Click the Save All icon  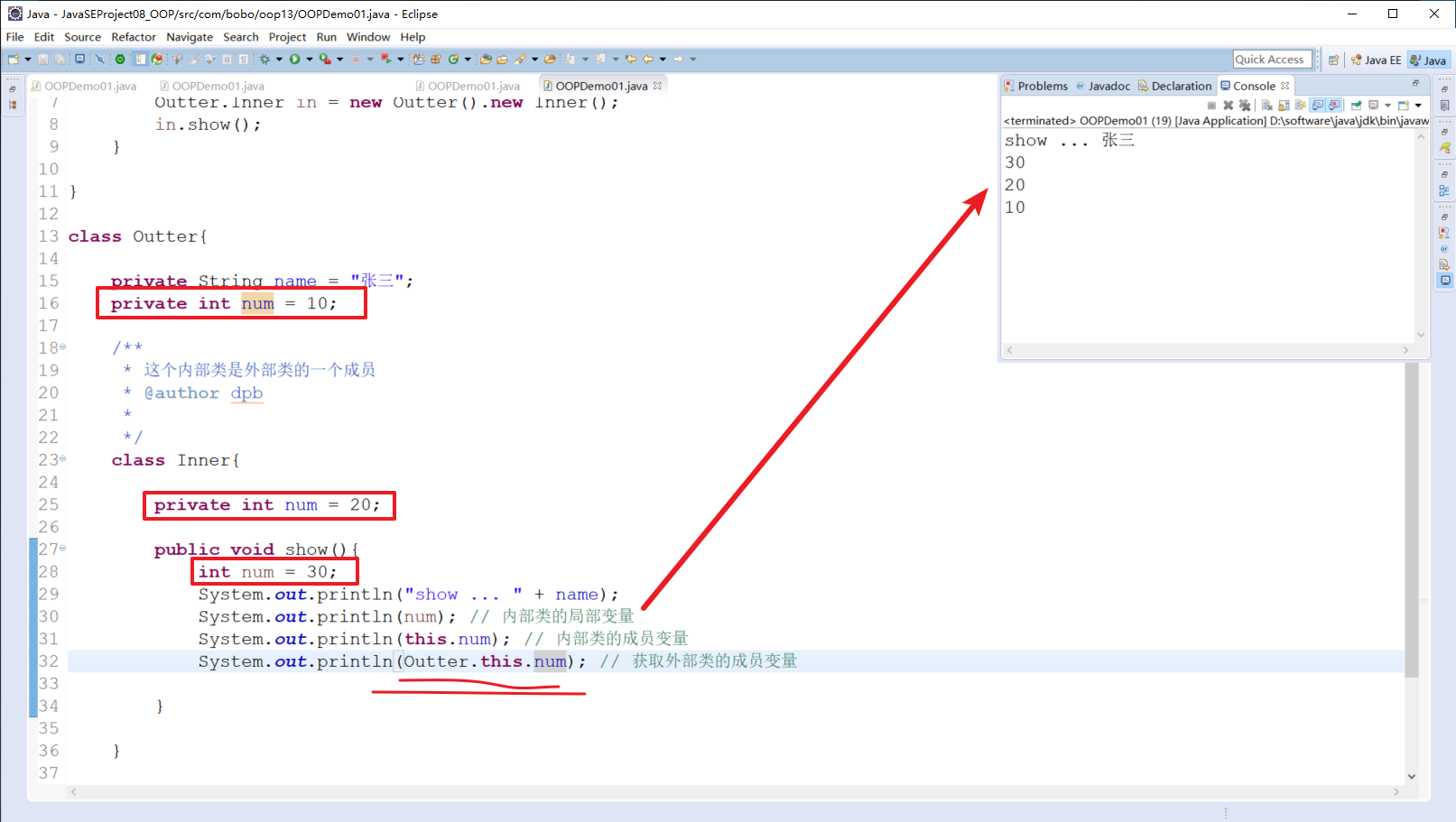coord(60,59)
